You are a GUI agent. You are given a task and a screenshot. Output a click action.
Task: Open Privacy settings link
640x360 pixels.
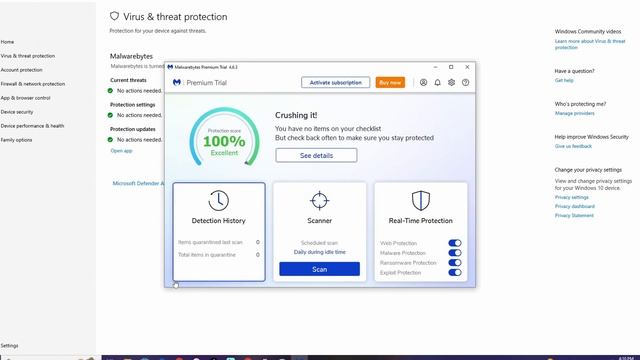(x=571, y=197)
